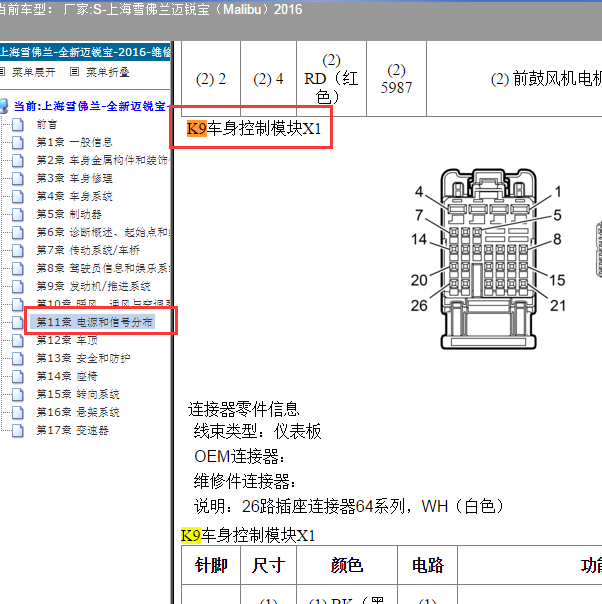
Task: Click the 菜单展开 expand-menu button
Action: pyautogui.click(x=28, y=72)
